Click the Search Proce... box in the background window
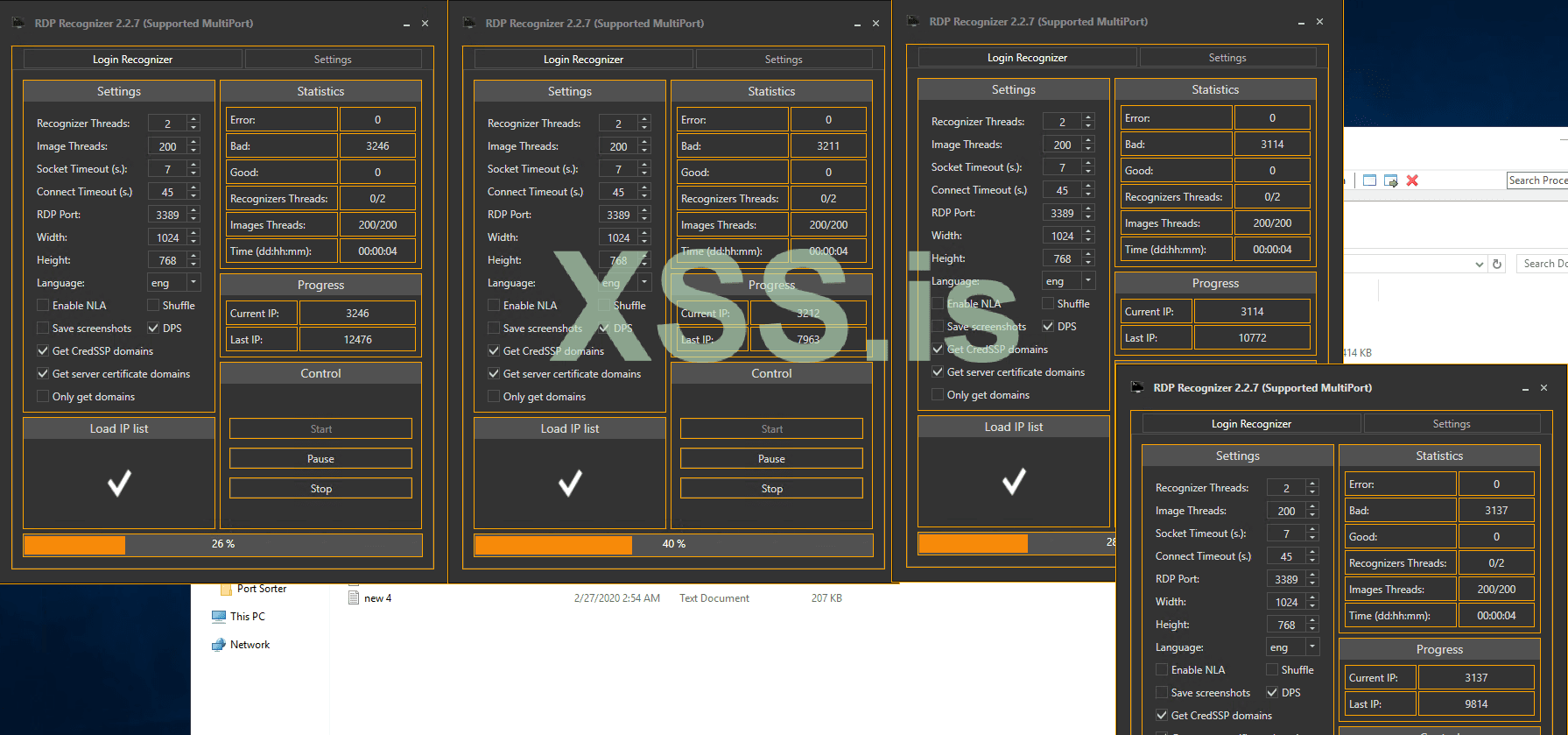This screenshot has width=1568, height=735. (1537, 180)
